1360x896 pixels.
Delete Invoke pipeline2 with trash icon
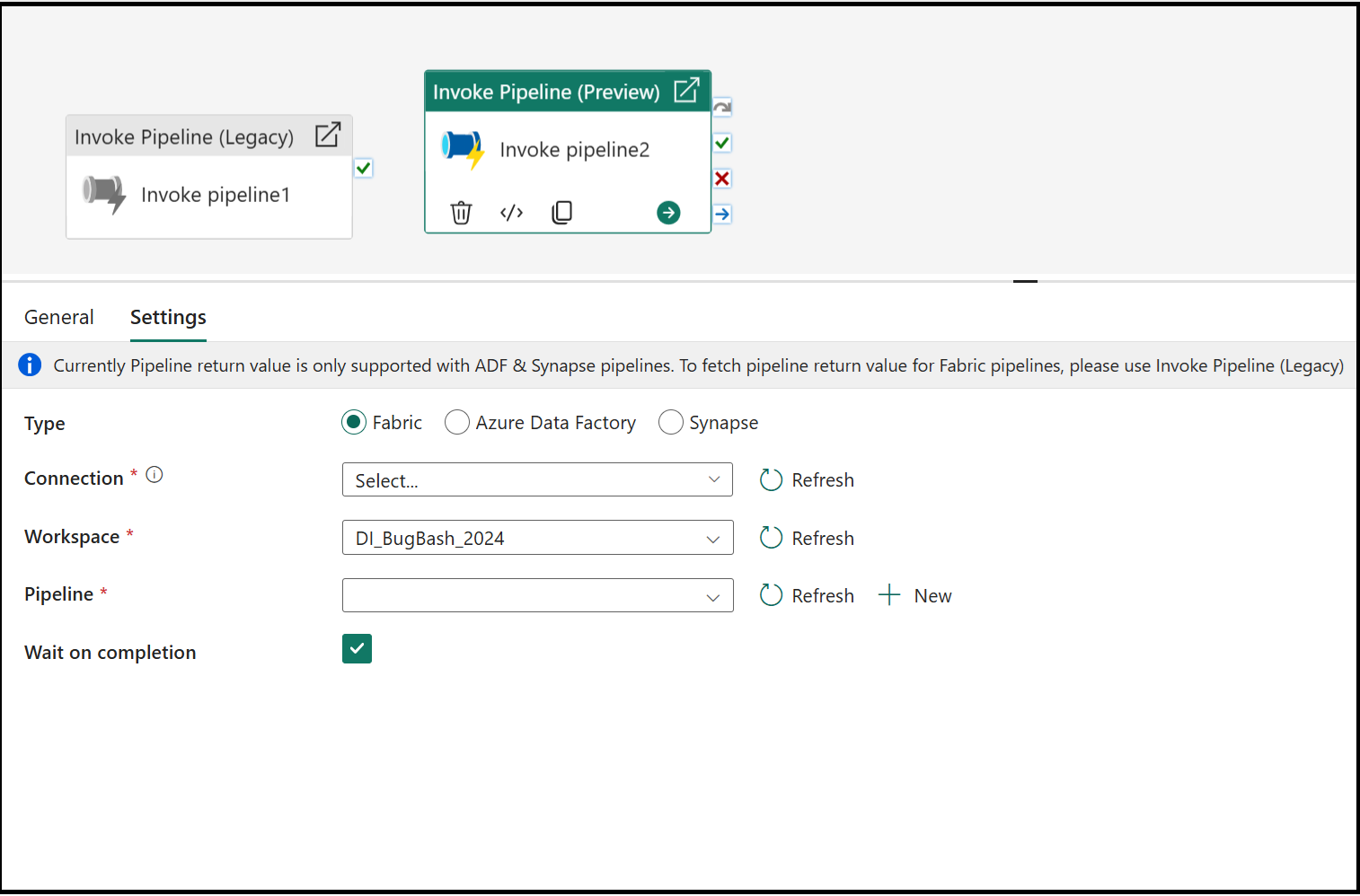pyautogui.click(x=461, y=213)
